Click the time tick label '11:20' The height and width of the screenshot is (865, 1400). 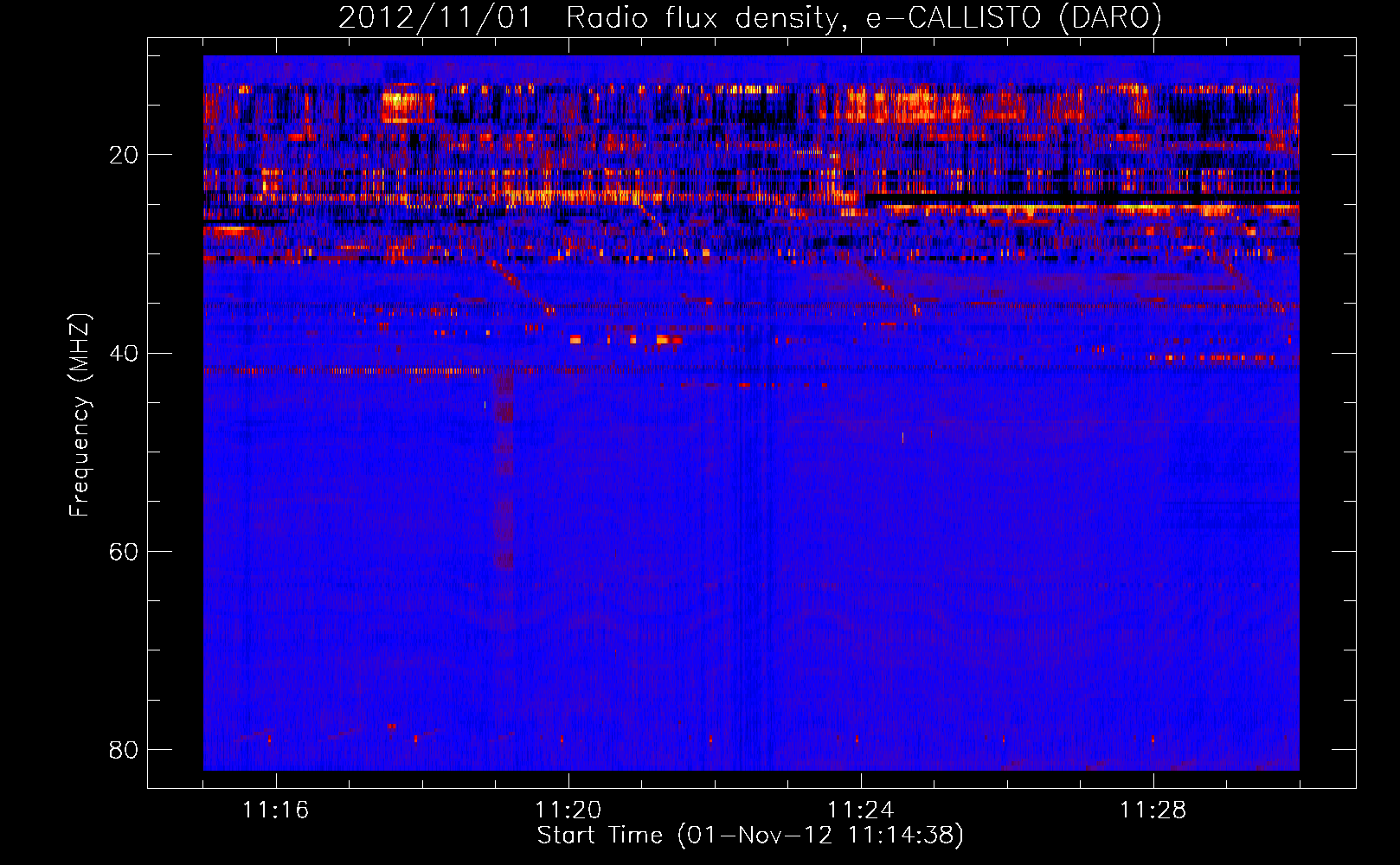568,811
